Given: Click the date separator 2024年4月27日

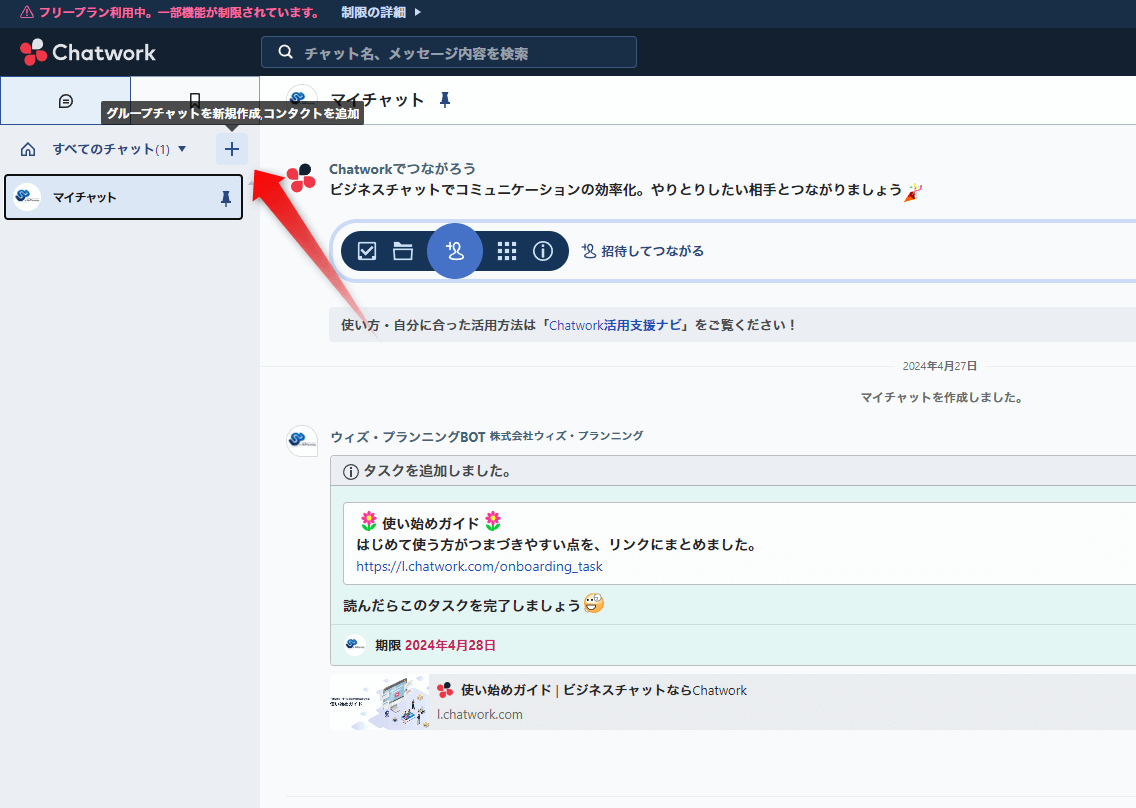Looking at the screenshot, I should tap(940, 366).
